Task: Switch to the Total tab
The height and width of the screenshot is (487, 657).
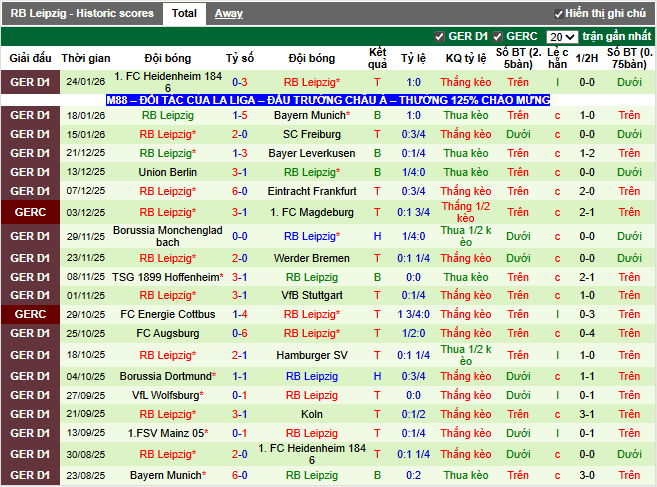Action: 184,13
